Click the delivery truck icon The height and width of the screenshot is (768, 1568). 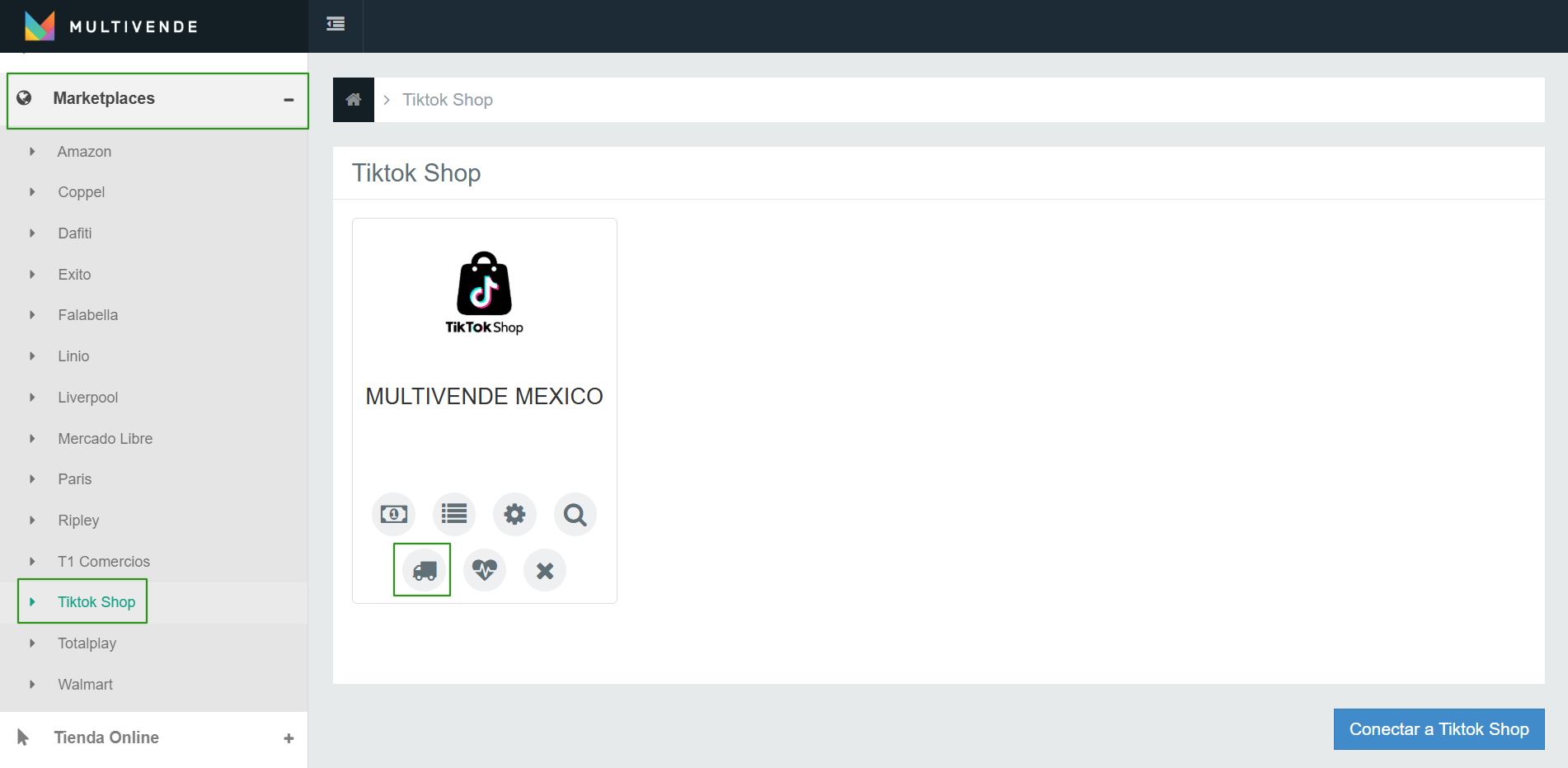(x=424, y=570)
